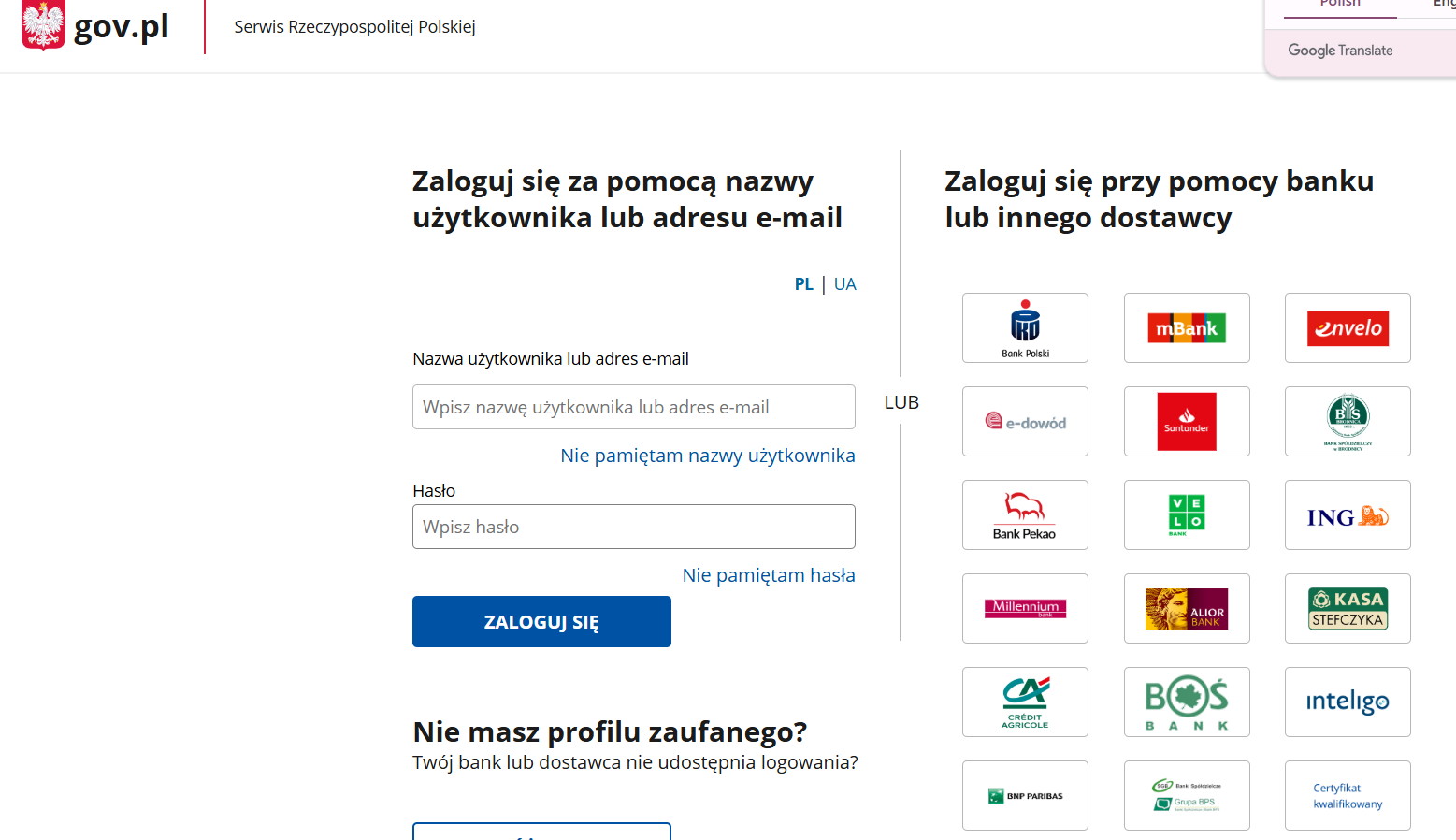This screenshot has width=1456, height=840.
Task: Open 'Nie pamiętam nazwy użytkownika' link
Action: click(x=708, y=456)
